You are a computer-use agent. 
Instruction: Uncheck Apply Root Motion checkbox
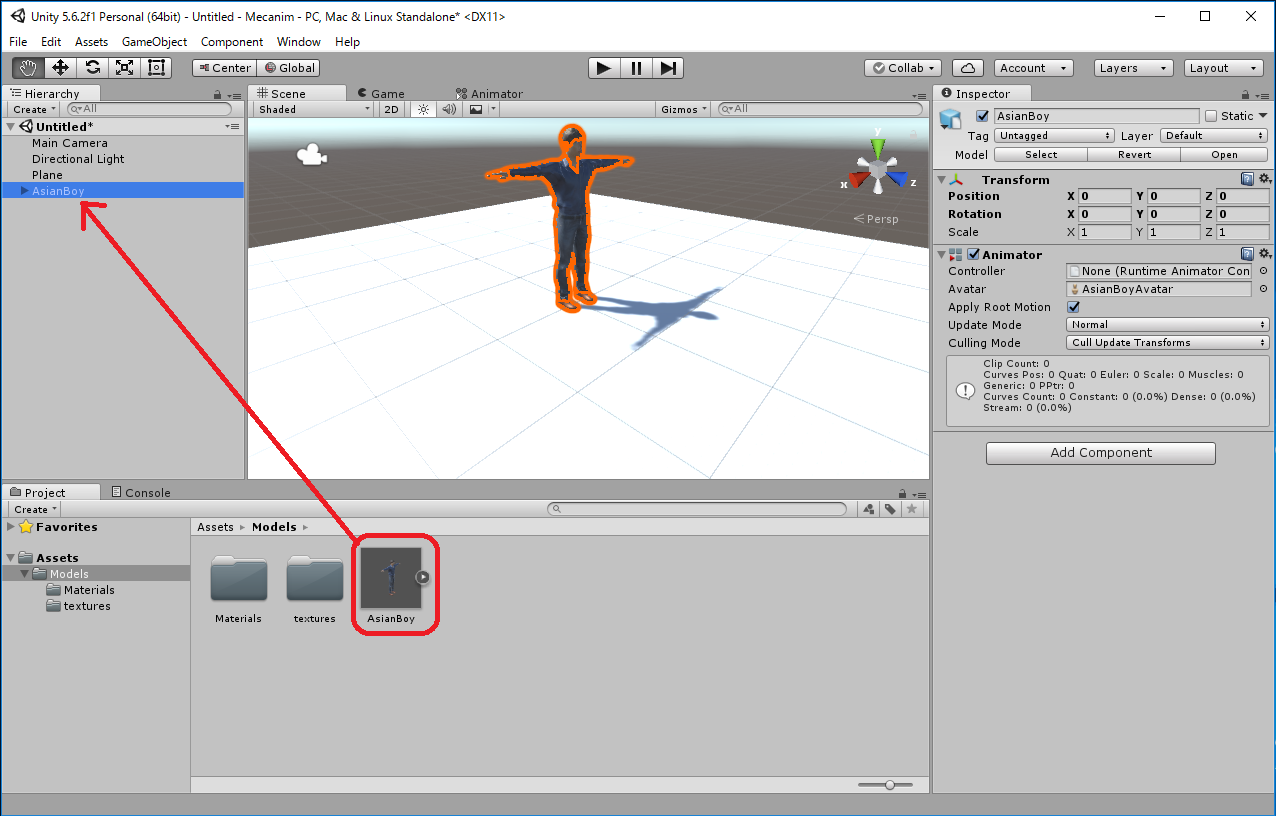click(1074, 307)
